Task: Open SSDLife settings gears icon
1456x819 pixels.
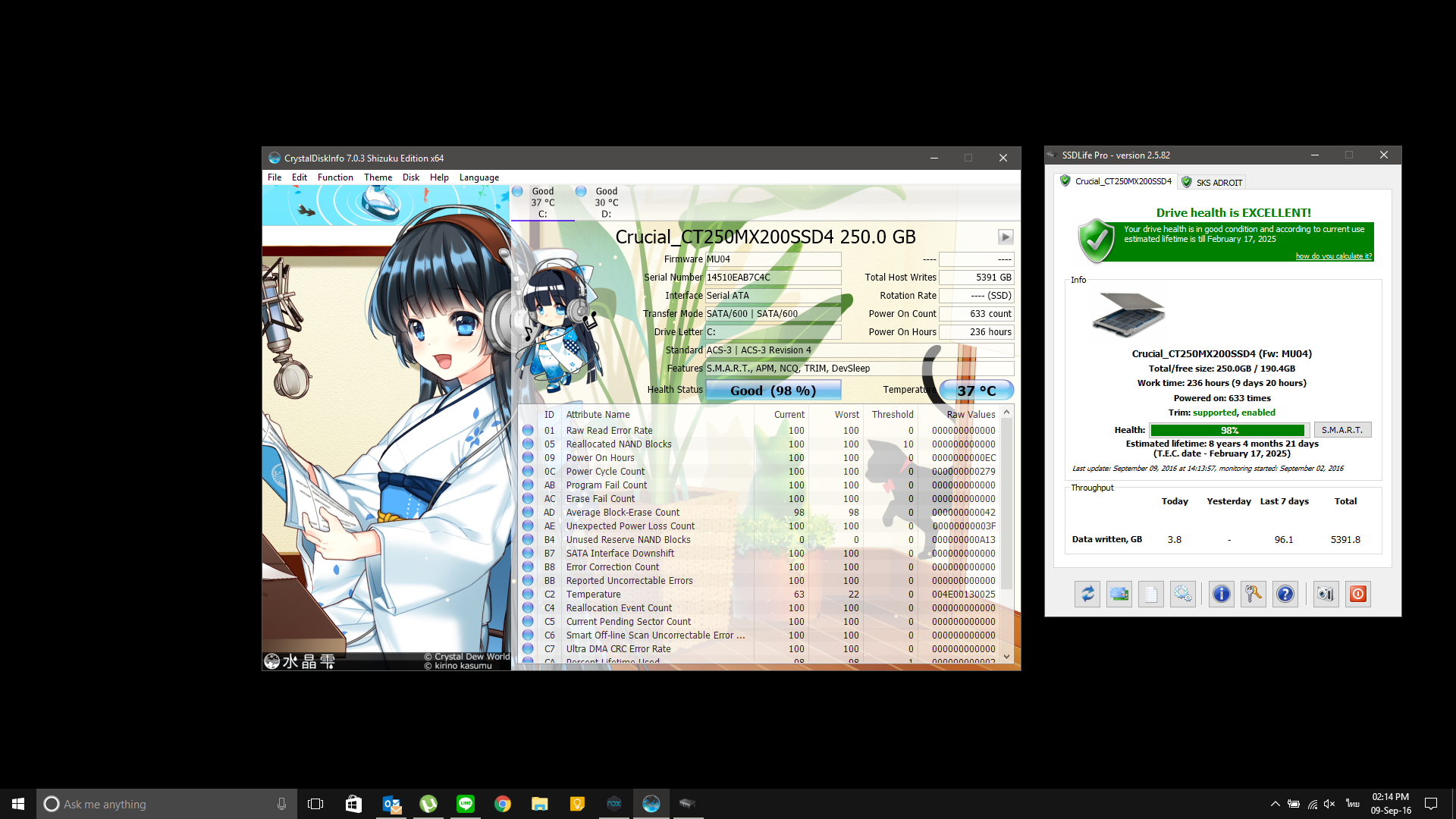Action: click(x=1183, y=594)
